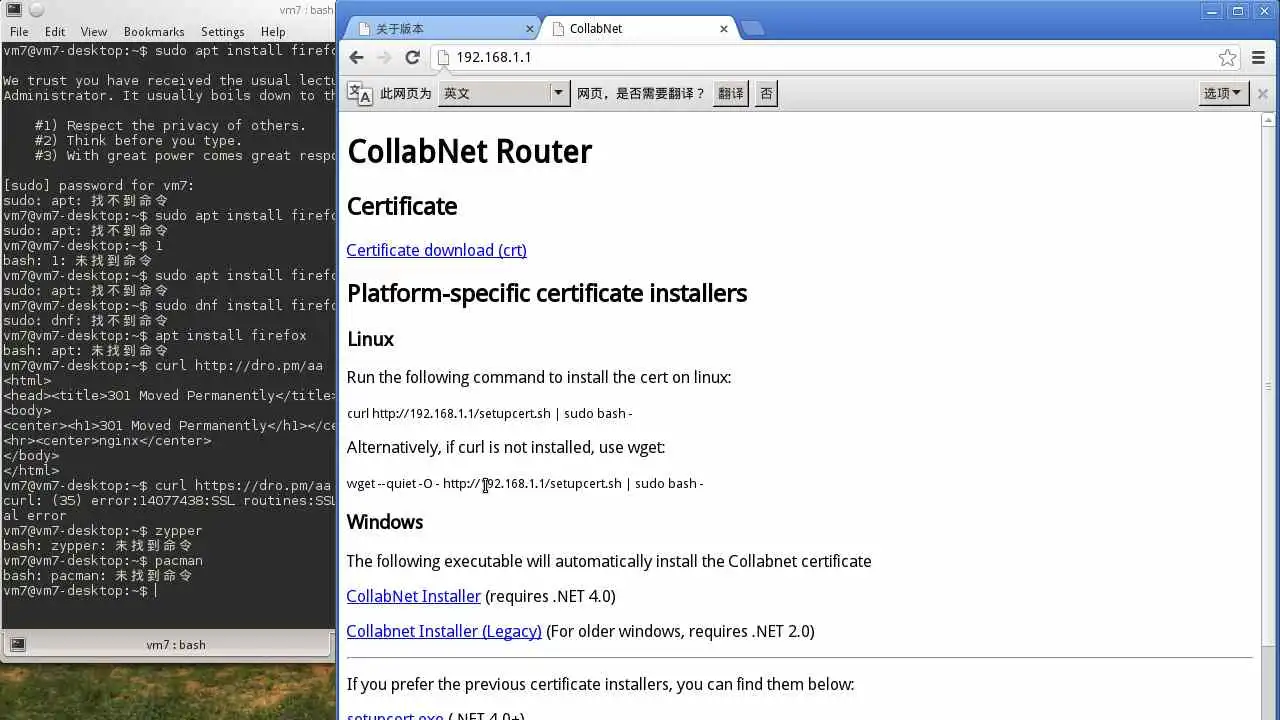Focus the address bar showing 192.168.1.1
Screen dimensions: 1280x720
[835, 58]
